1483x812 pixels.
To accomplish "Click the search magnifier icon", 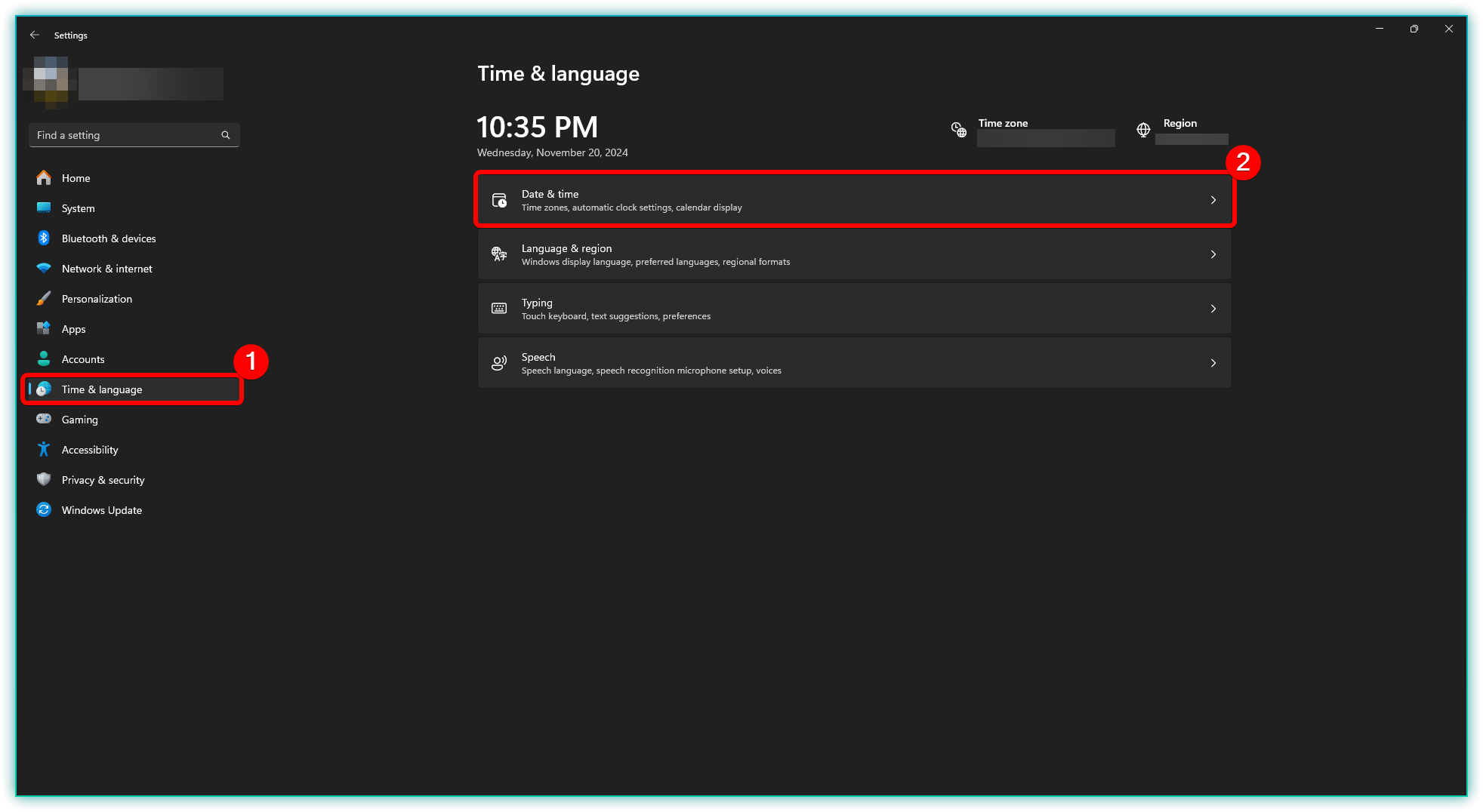I will click(x=225, y=135).
